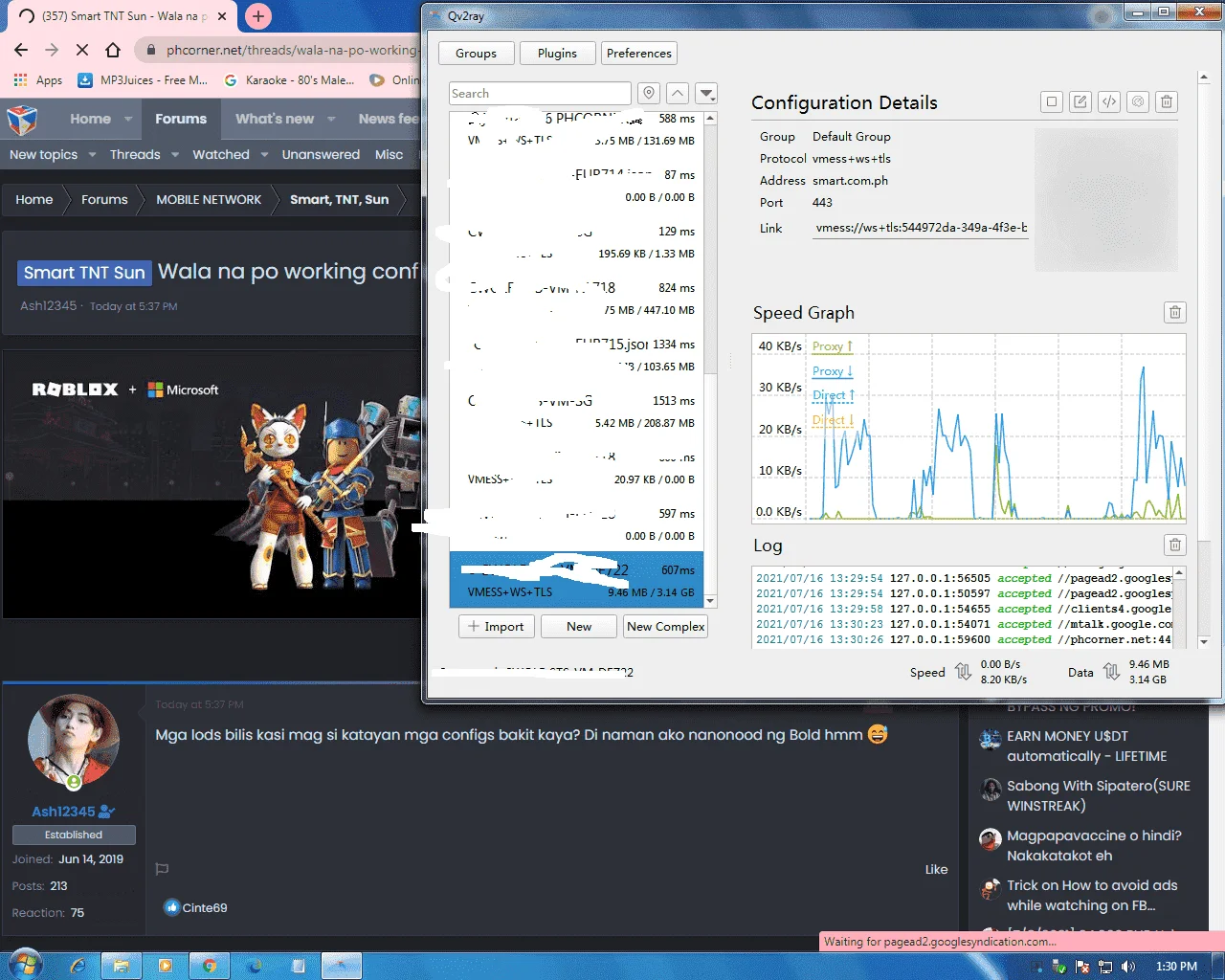
Task: Click the Chrome forward arrow
Action: click(52, 50)
